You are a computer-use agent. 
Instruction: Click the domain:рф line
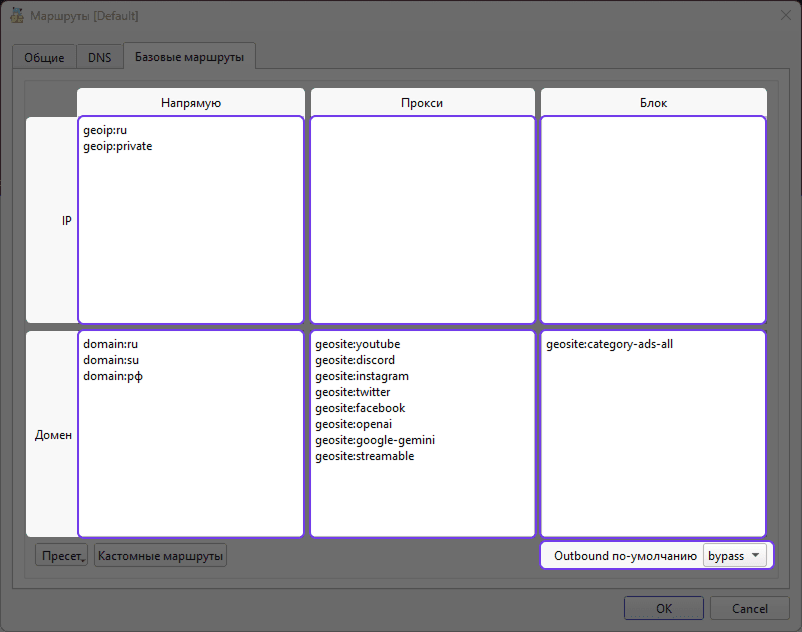tap(113, 376)
